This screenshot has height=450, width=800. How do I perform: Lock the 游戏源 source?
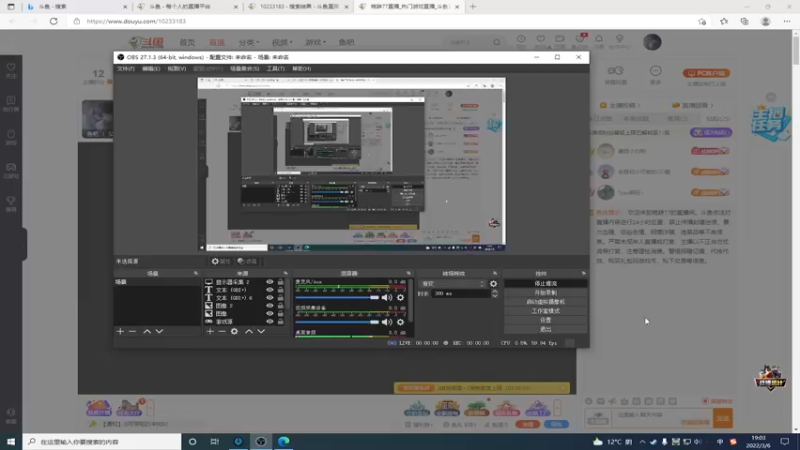point(281,321)
